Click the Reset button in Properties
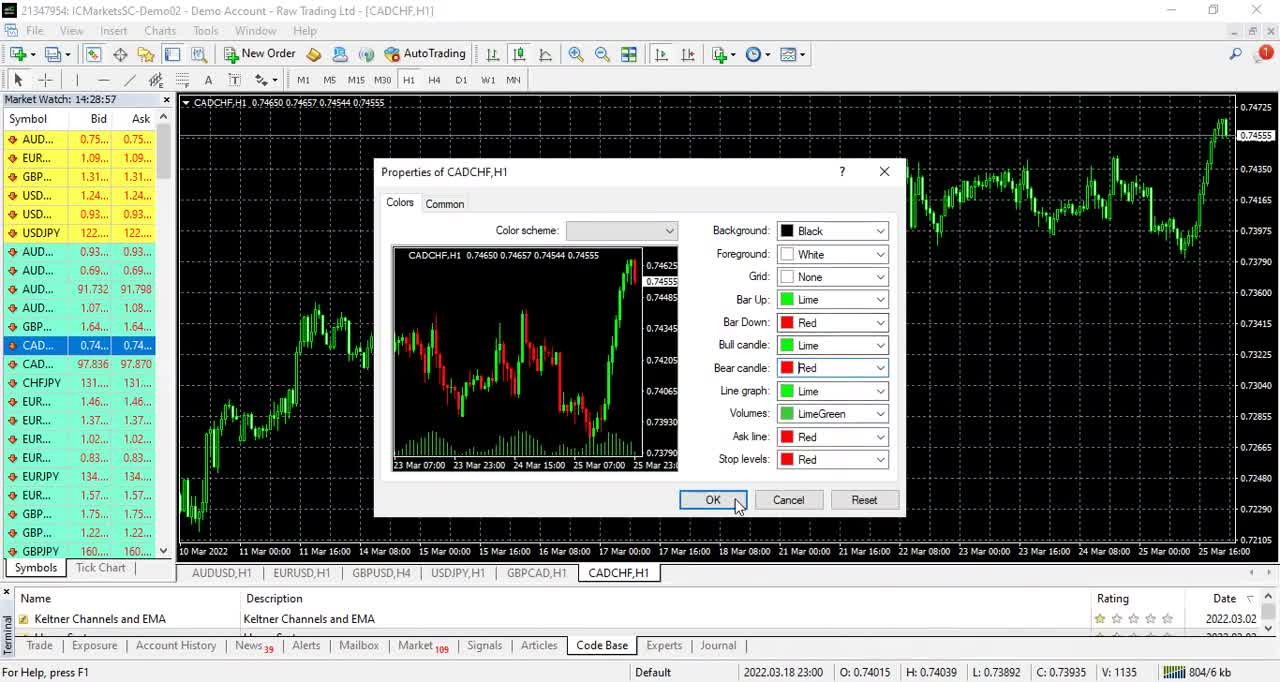This screenshot has height=682, width=1280. tap(864, 500)
